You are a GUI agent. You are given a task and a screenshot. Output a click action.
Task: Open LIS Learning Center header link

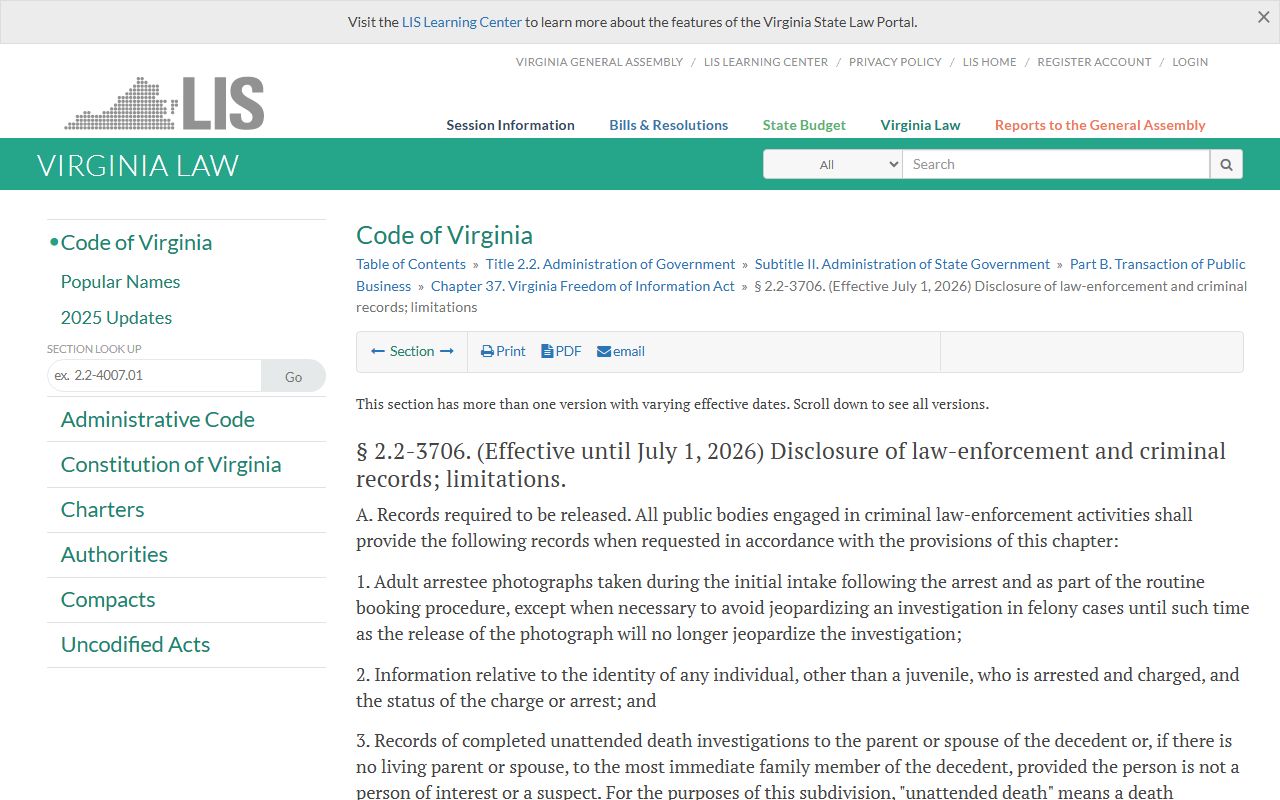766,62
